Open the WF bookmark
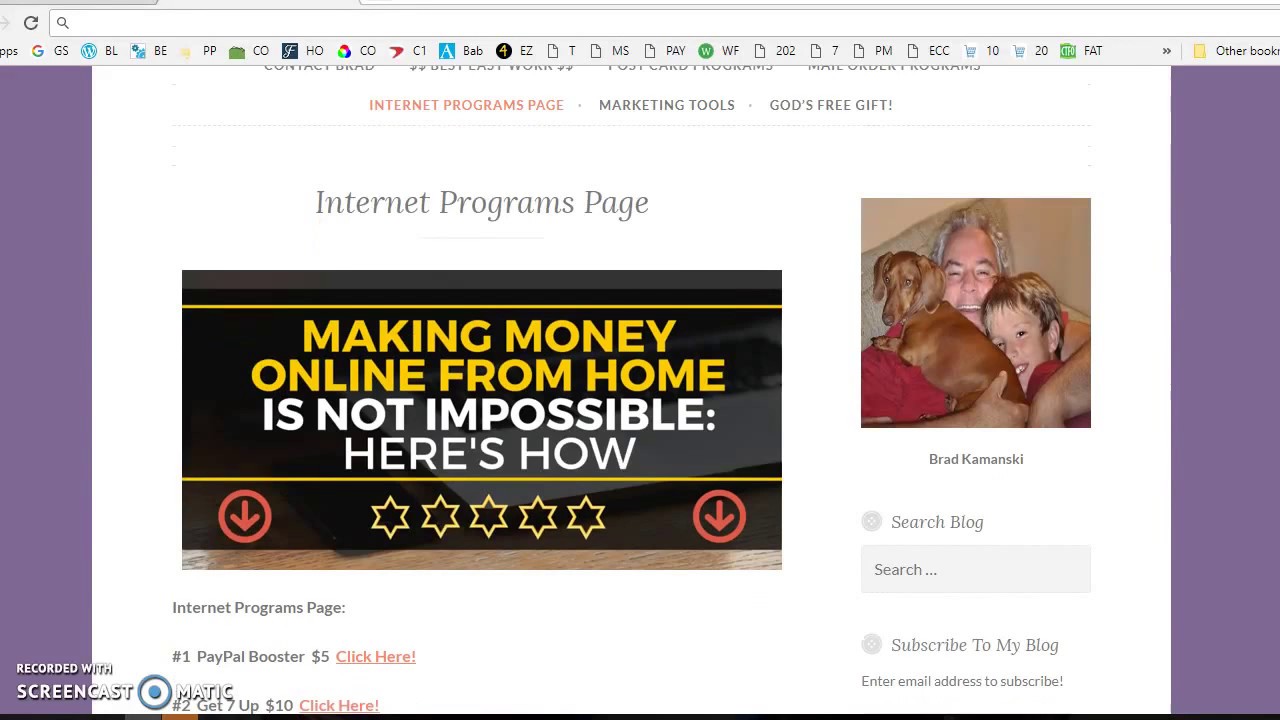The height and width of the screenshot is (720, 1280). pos(719,50)
